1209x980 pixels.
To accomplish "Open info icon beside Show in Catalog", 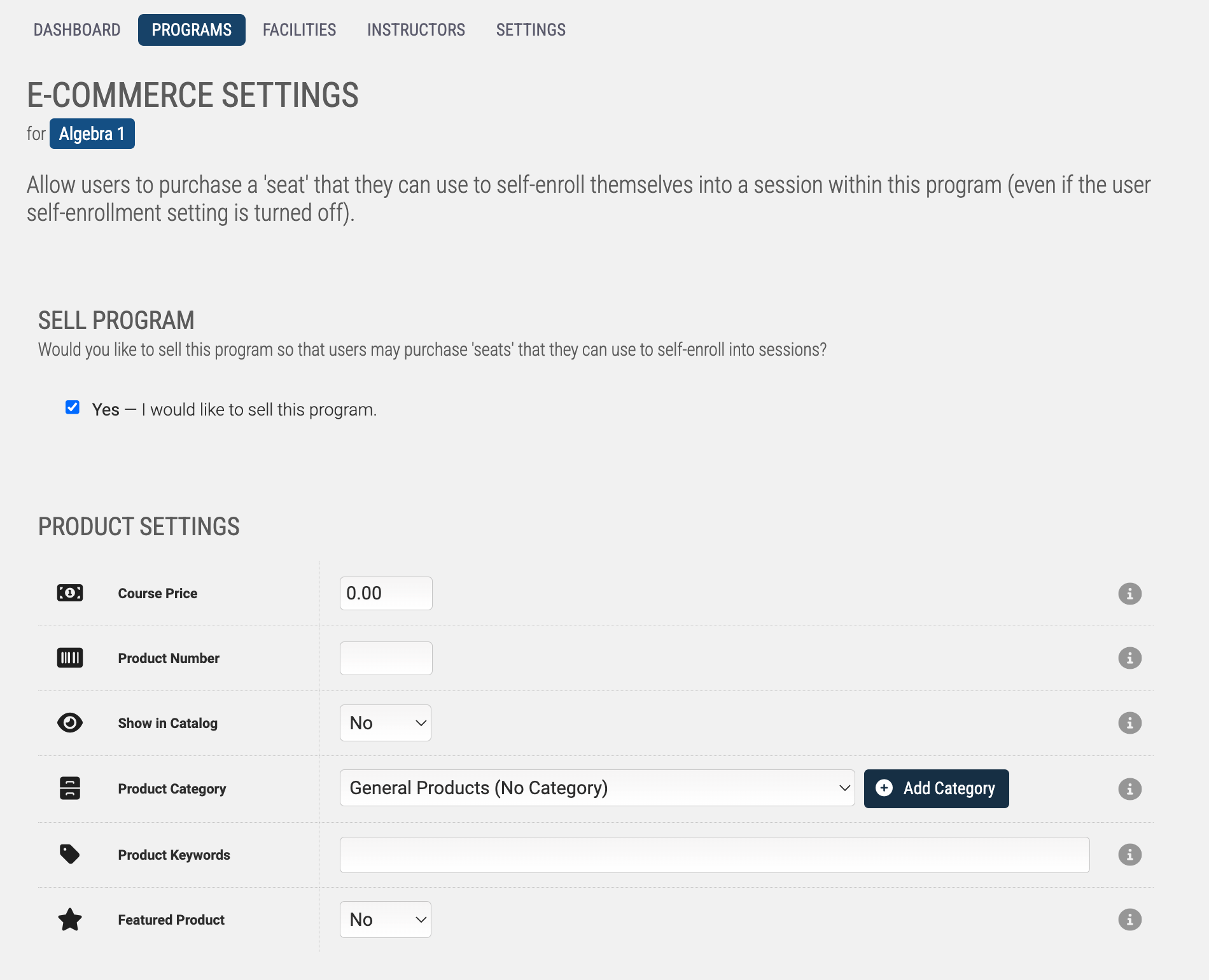I will (x=1129, y=723).
